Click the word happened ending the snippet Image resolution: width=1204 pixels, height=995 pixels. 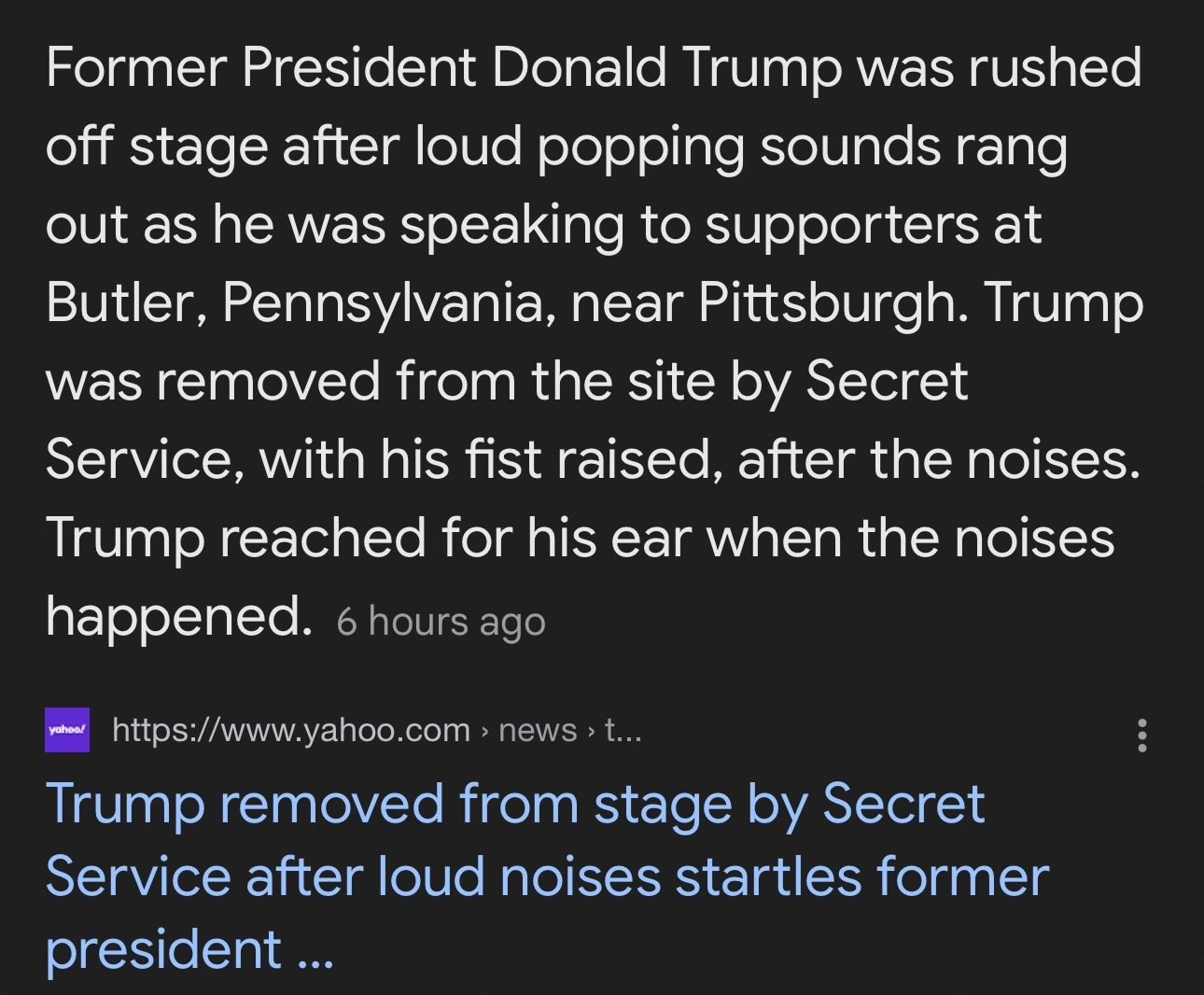[178, 617]
